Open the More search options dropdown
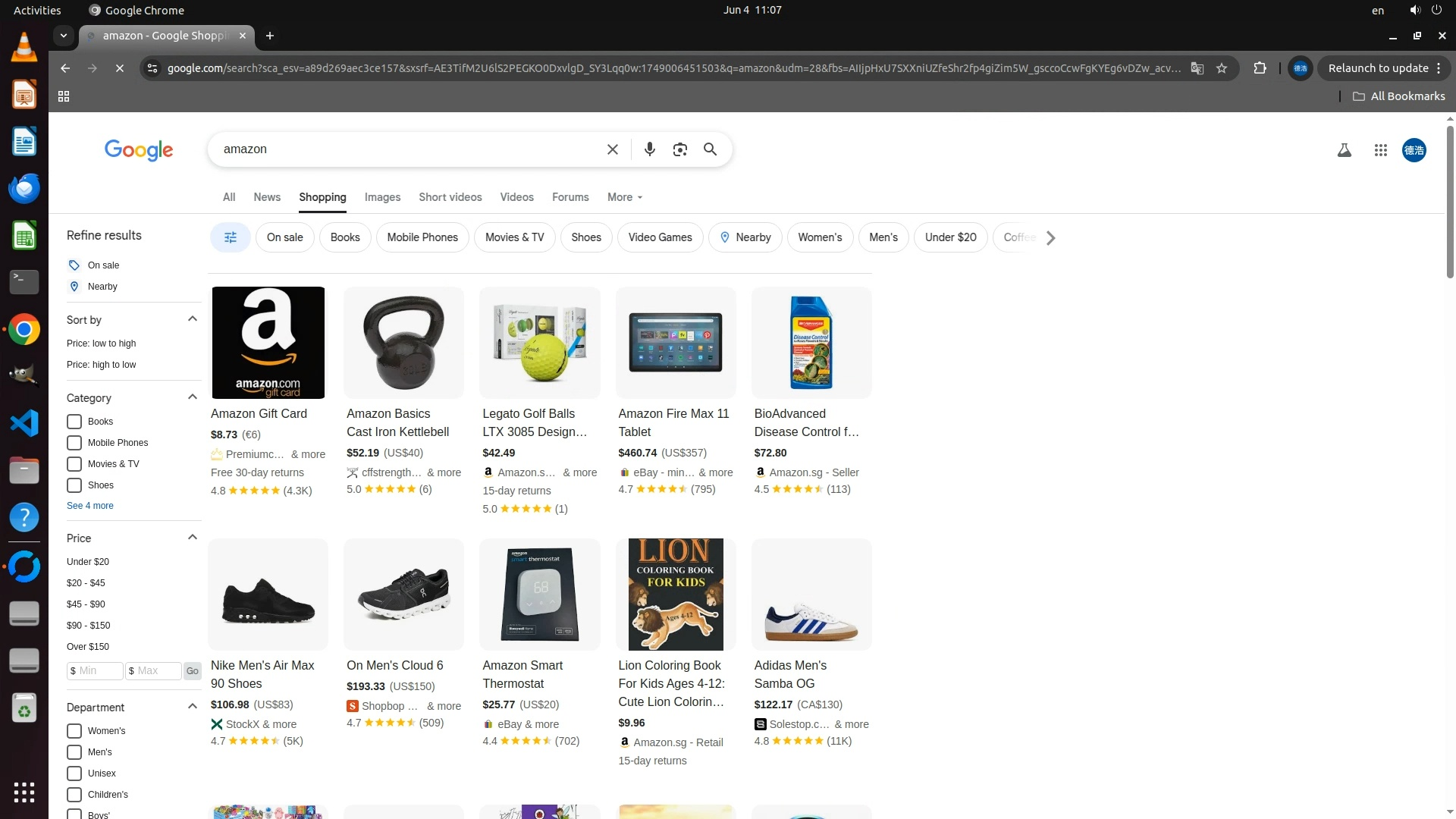The width and height of the screenshot is (1456, 819). point(625,197)
